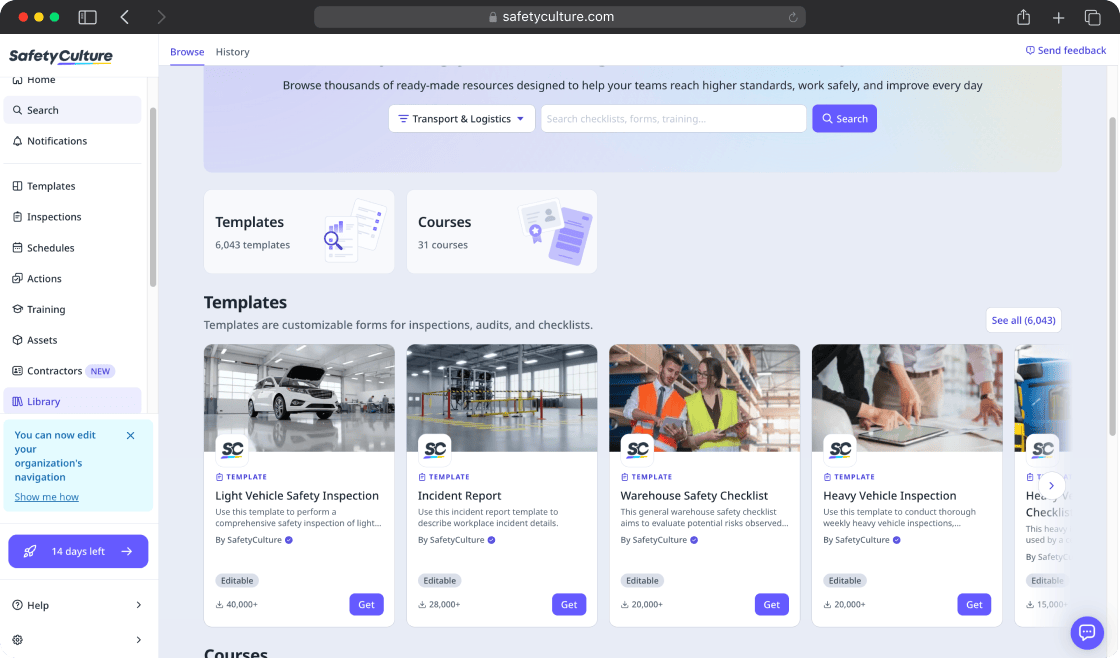Screen dimensions: 1120x658
Task: Click the SafetyCulture logo
Action: tap(61, 56)
